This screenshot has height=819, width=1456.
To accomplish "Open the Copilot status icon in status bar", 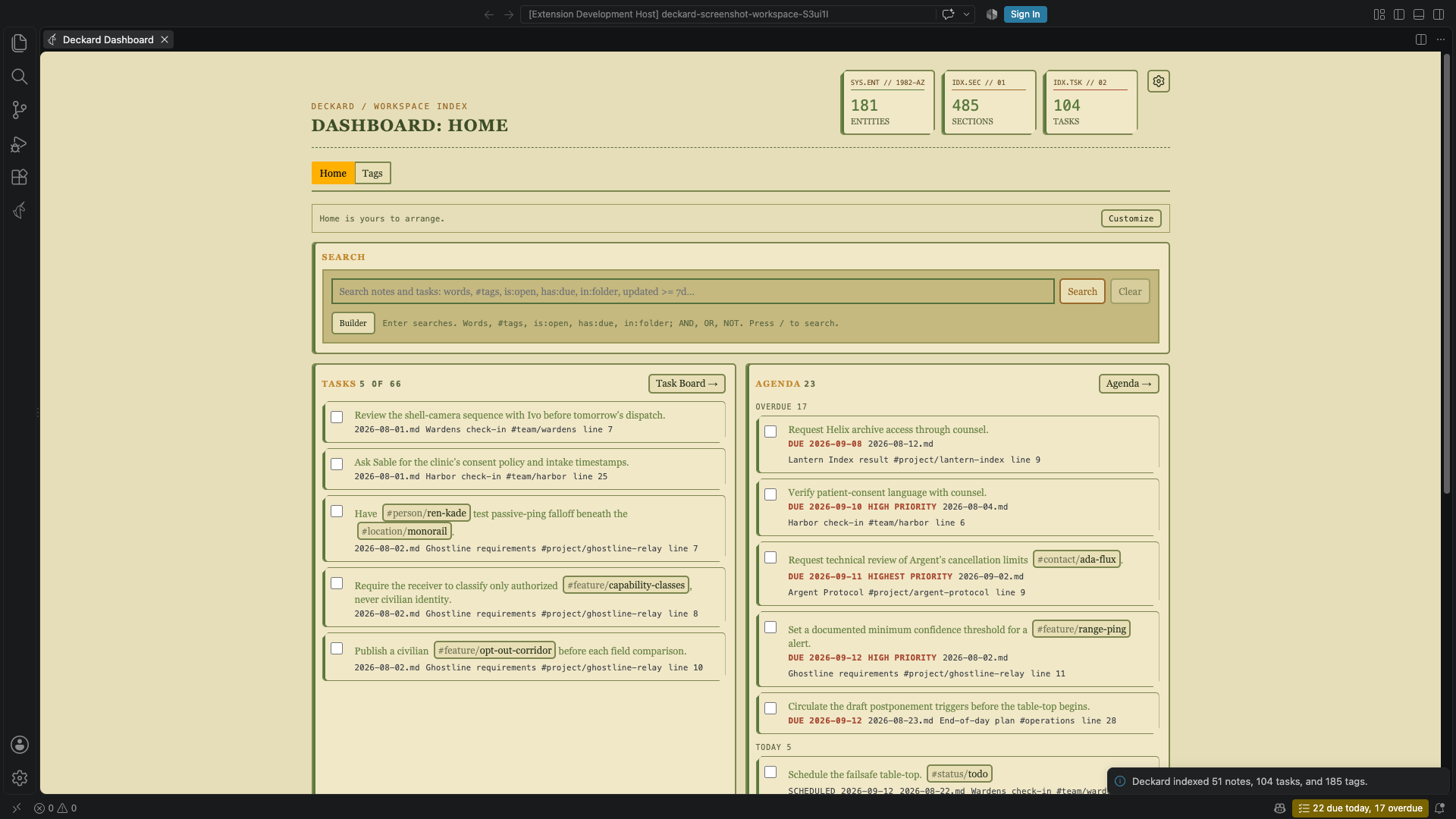I will coord(1280,808).
